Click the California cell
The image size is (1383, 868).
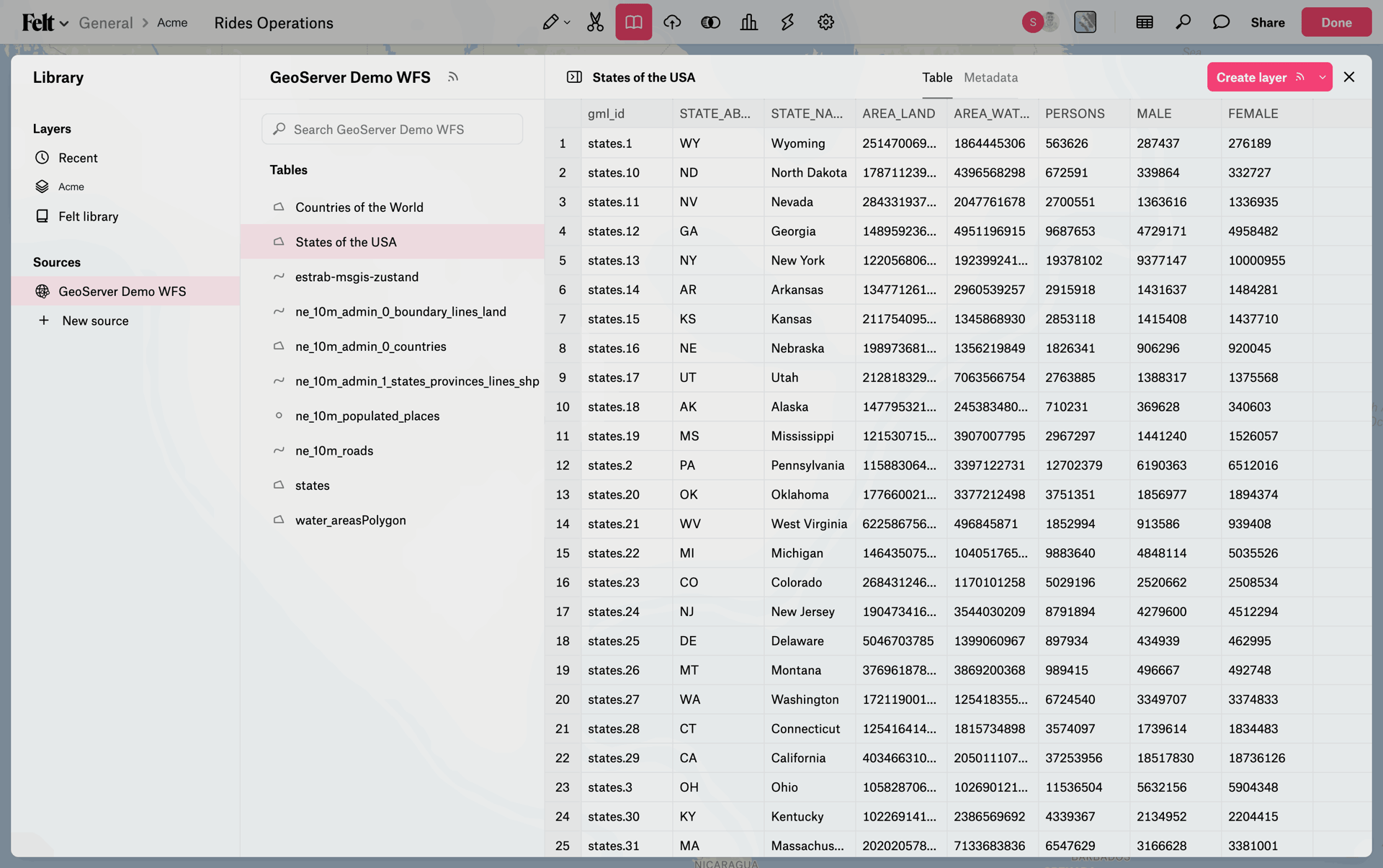click(x=810, y=758)
